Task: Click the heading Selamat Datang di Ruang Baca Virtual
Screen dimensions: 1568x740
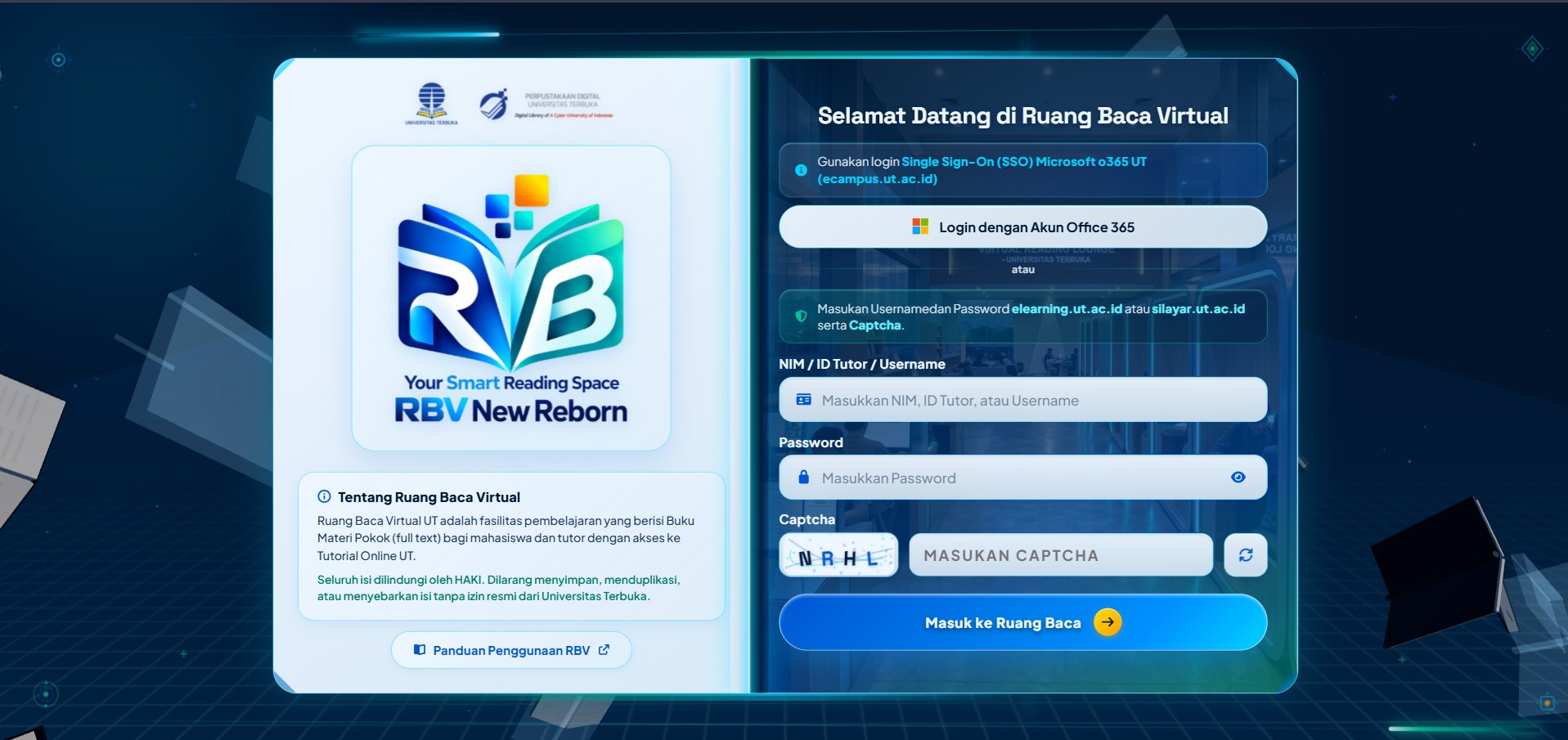Action: coord(1022,116)
